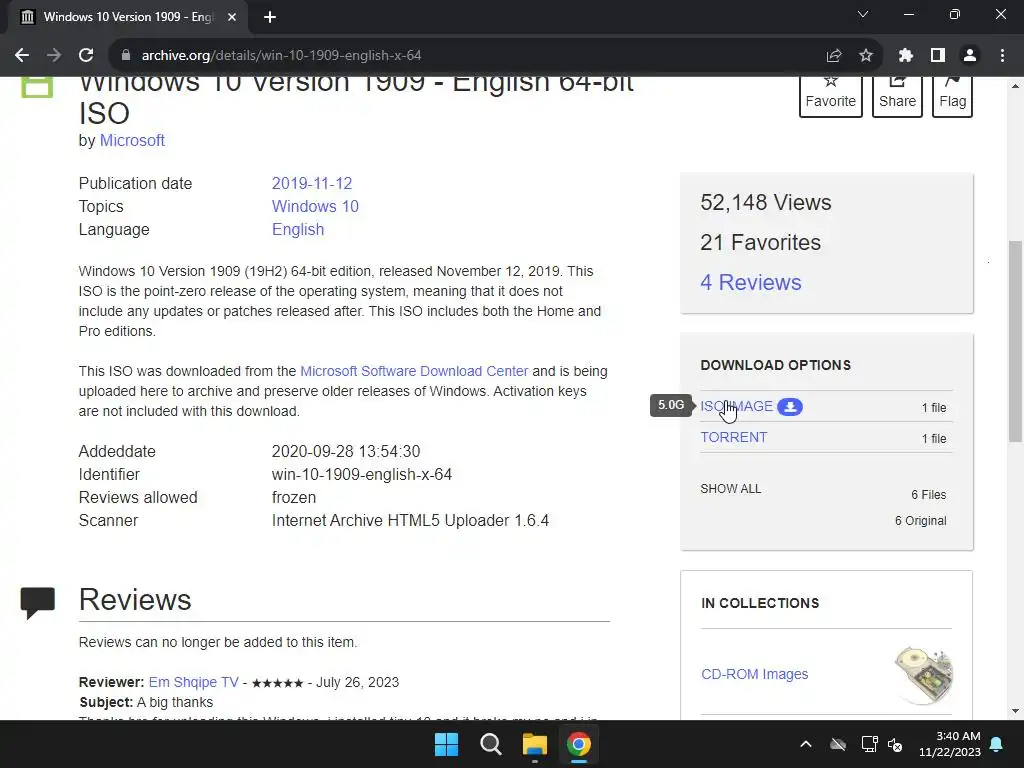The width and height of the screenshot is (1024, 768).
Task: Click the 52,148 Views text
Action: point(765,202)
